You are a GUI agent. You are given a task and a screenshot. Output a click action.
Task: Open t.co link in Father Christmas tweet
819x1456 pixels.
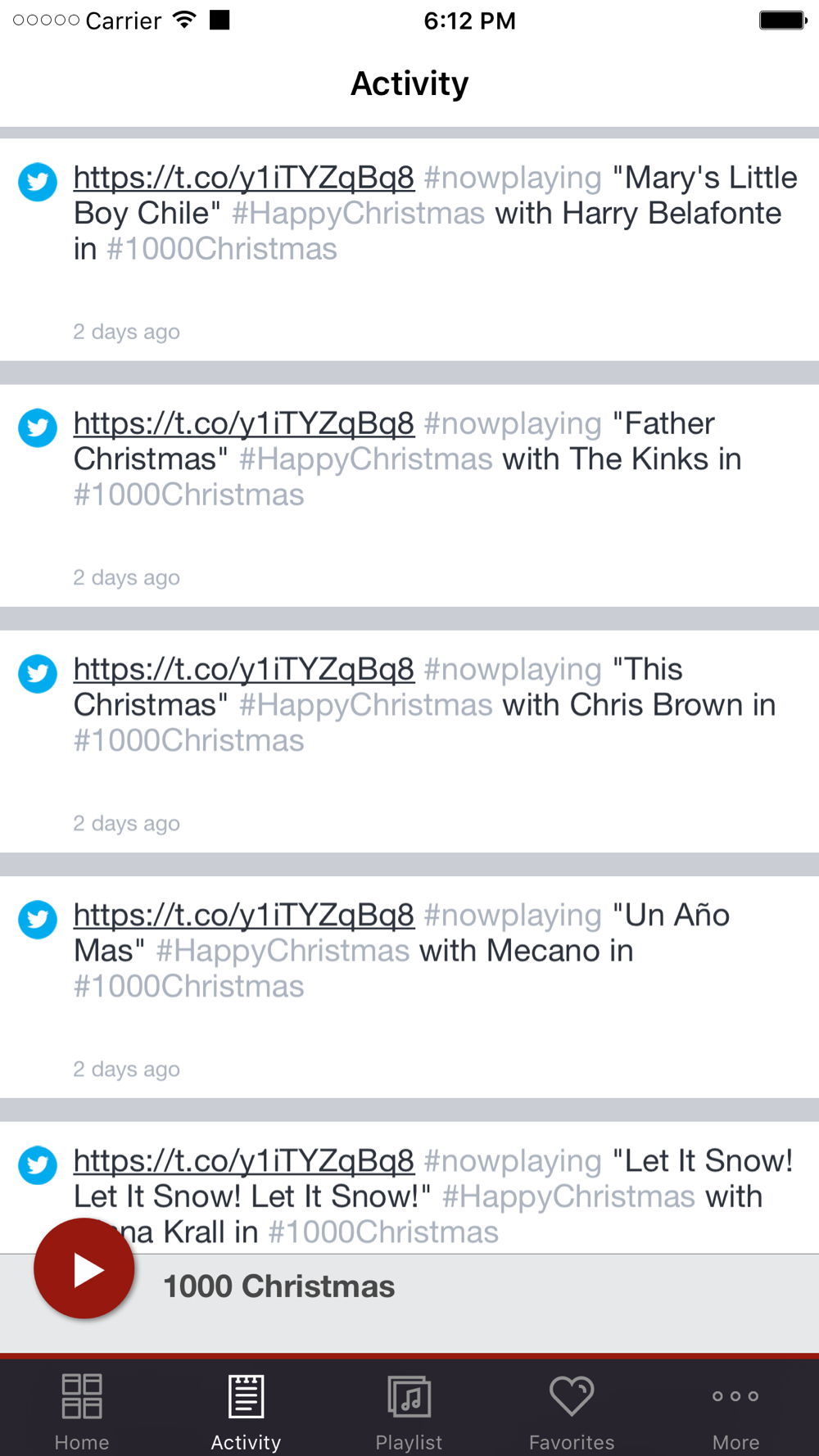(x=244, y=423)
